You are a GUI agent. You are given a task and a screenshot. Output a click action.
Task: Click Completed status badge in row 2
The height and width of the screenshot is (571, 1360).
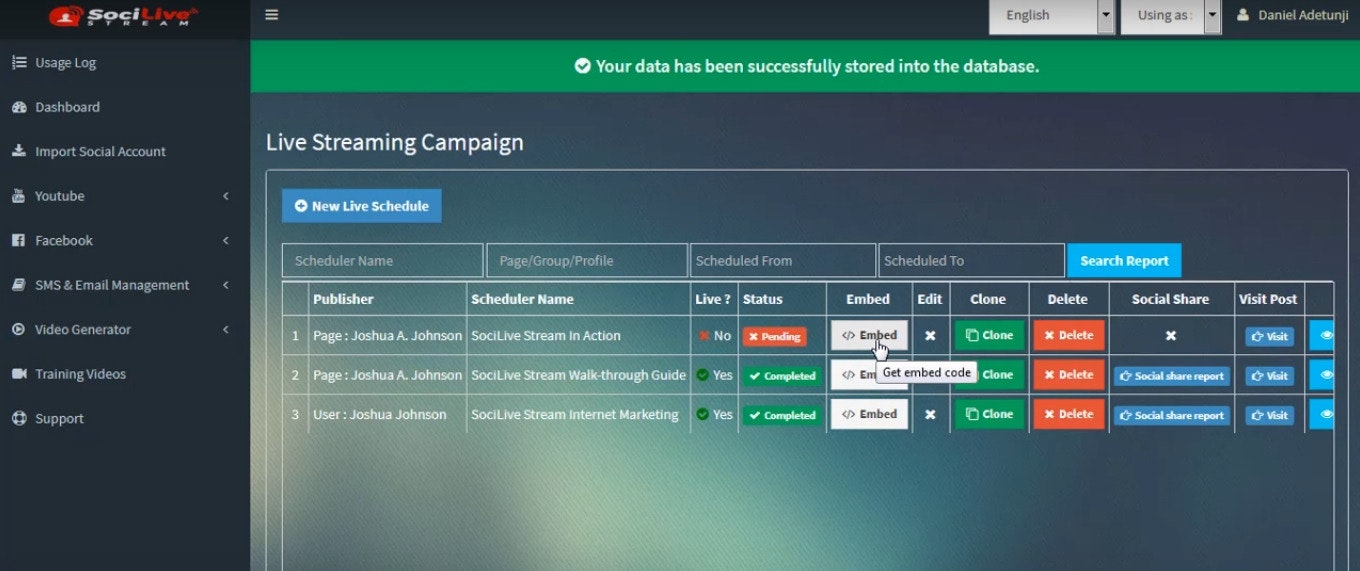(781, 376)
